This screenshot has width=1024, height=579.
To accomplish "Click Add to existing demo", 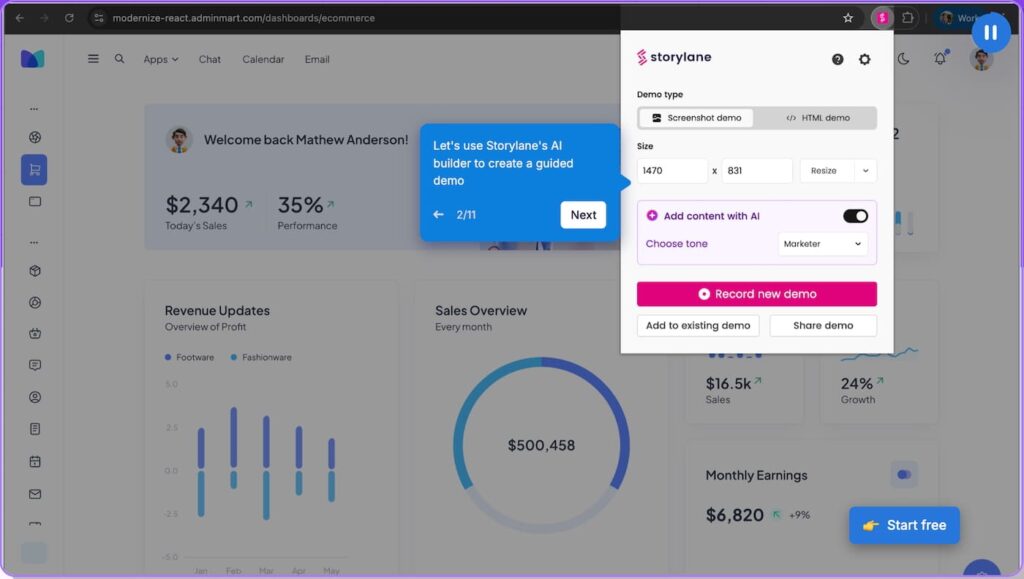I will pyautogui.click(x=698, y=325).
